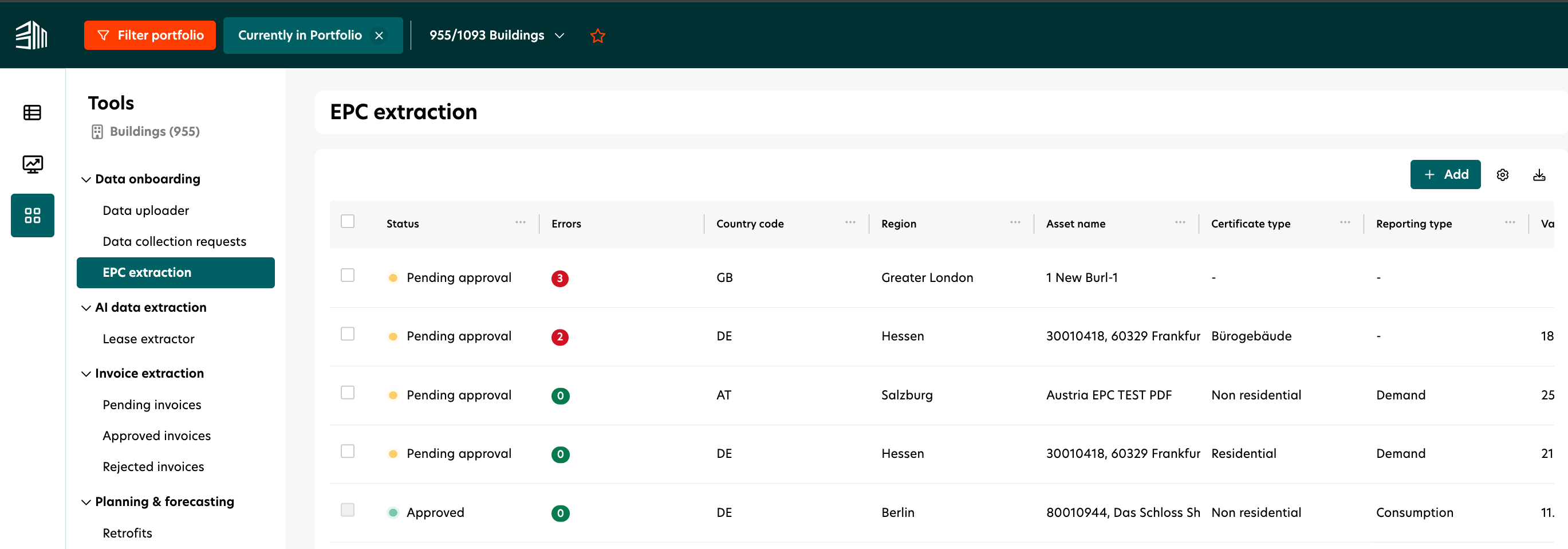Click the Add button
This screenshot has width=1568, height=549.
pyautogui.click(x=1445, y=175)
